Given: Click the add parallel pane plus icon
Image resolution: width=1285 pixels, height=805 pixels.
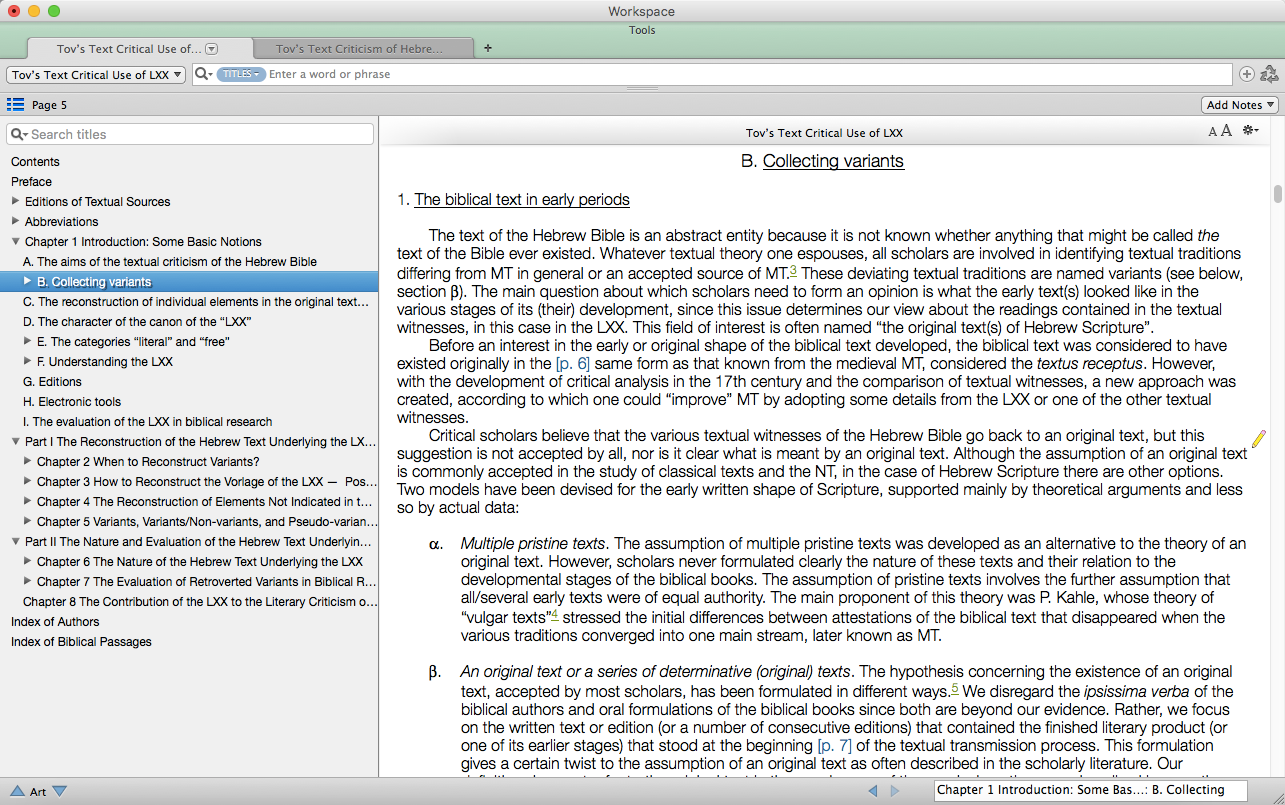Looking at the screenshot, I should (x=1246, y=74).
